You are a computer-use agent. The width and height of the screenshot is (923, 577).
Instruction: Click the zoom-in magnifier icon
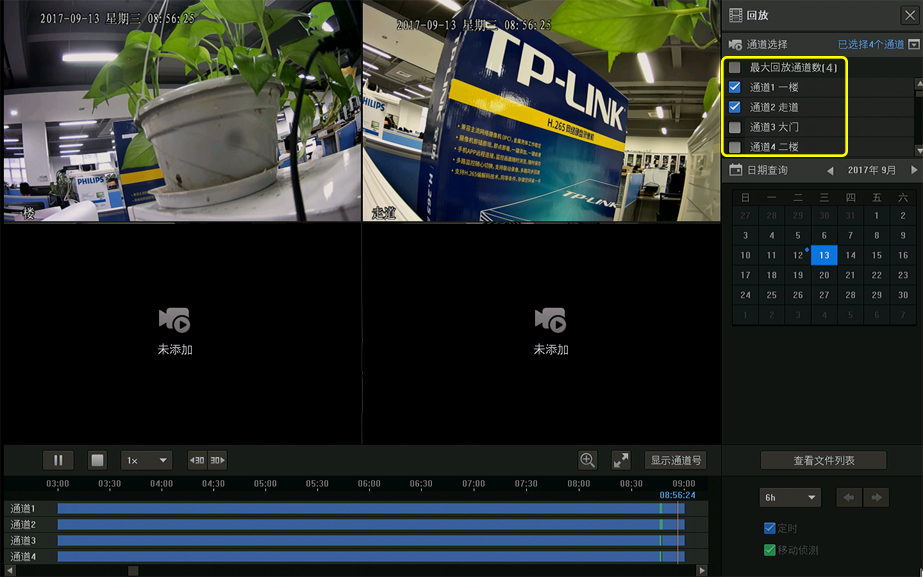click(588, 460)
